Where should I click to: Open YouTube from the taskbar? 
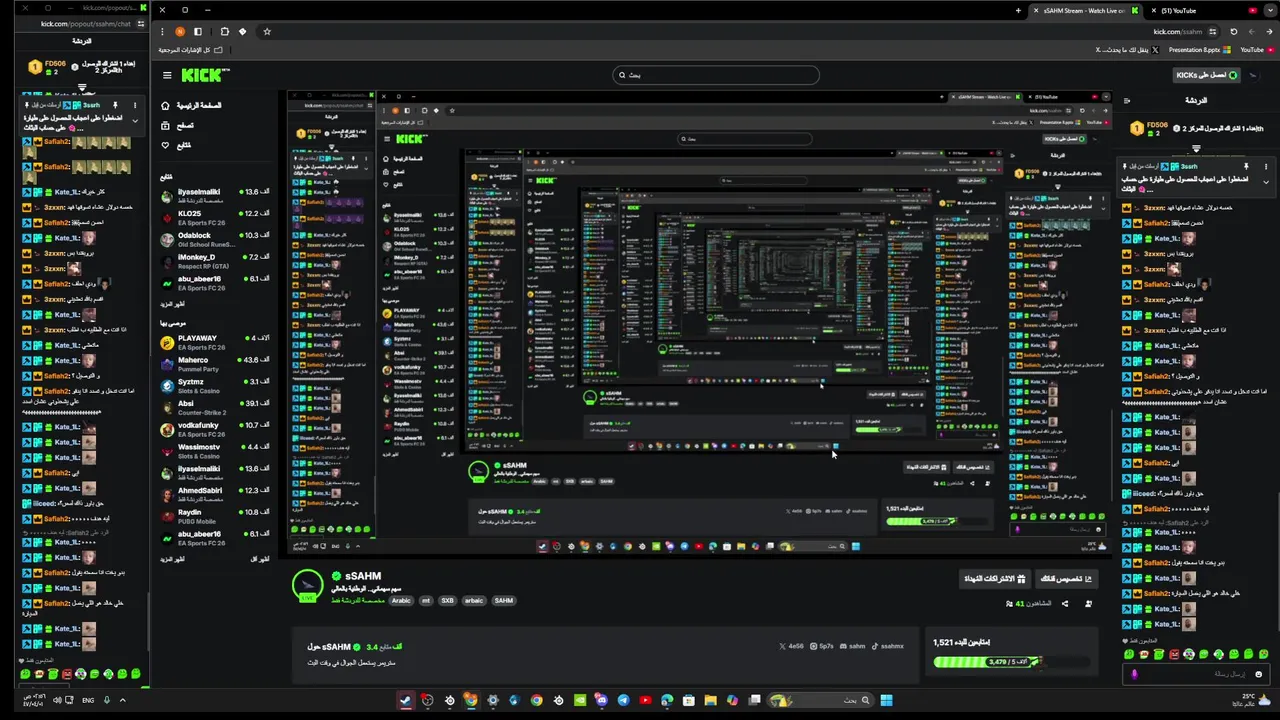pyautogui.click(x=645, y=700)
